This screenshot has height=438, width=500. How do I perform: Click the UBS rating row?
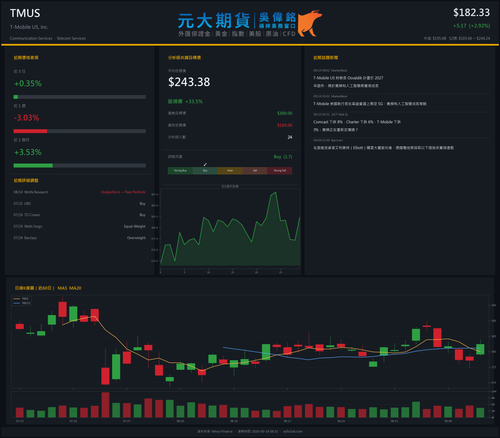(80, 204)
